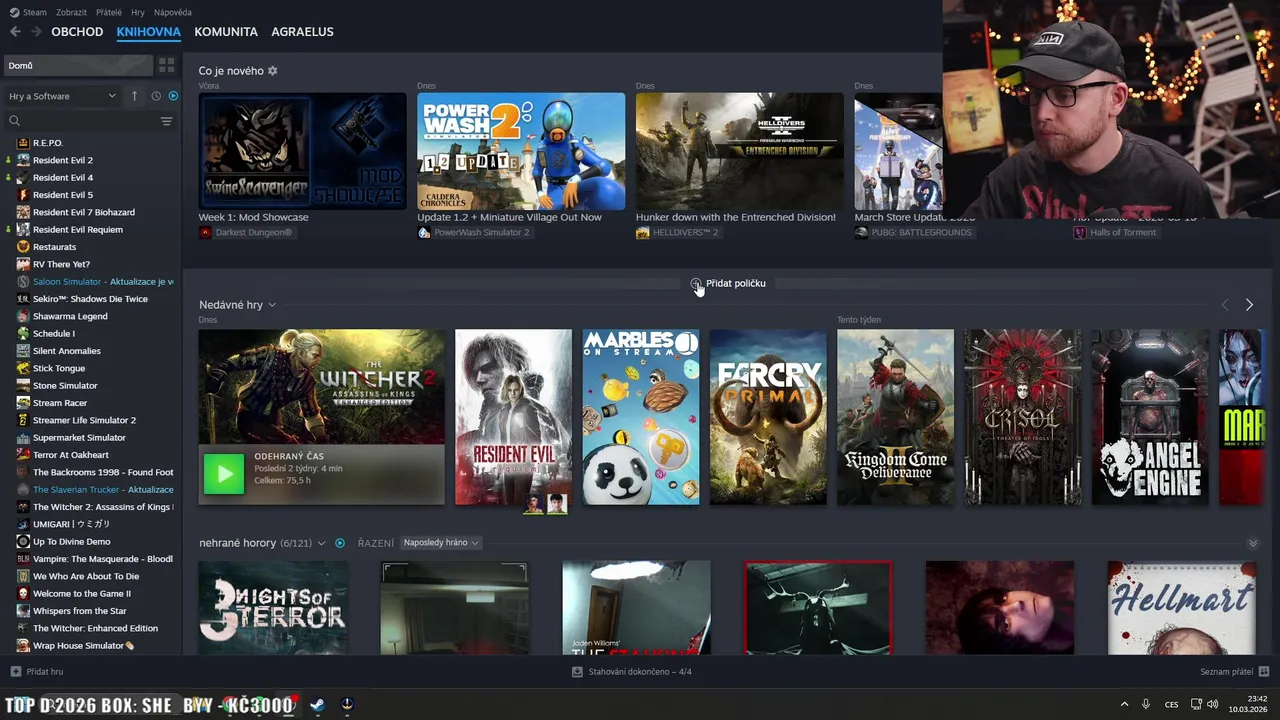Collapse nehrané horory shelf with chevron
1280x720 pixels.
point(1253,544)
